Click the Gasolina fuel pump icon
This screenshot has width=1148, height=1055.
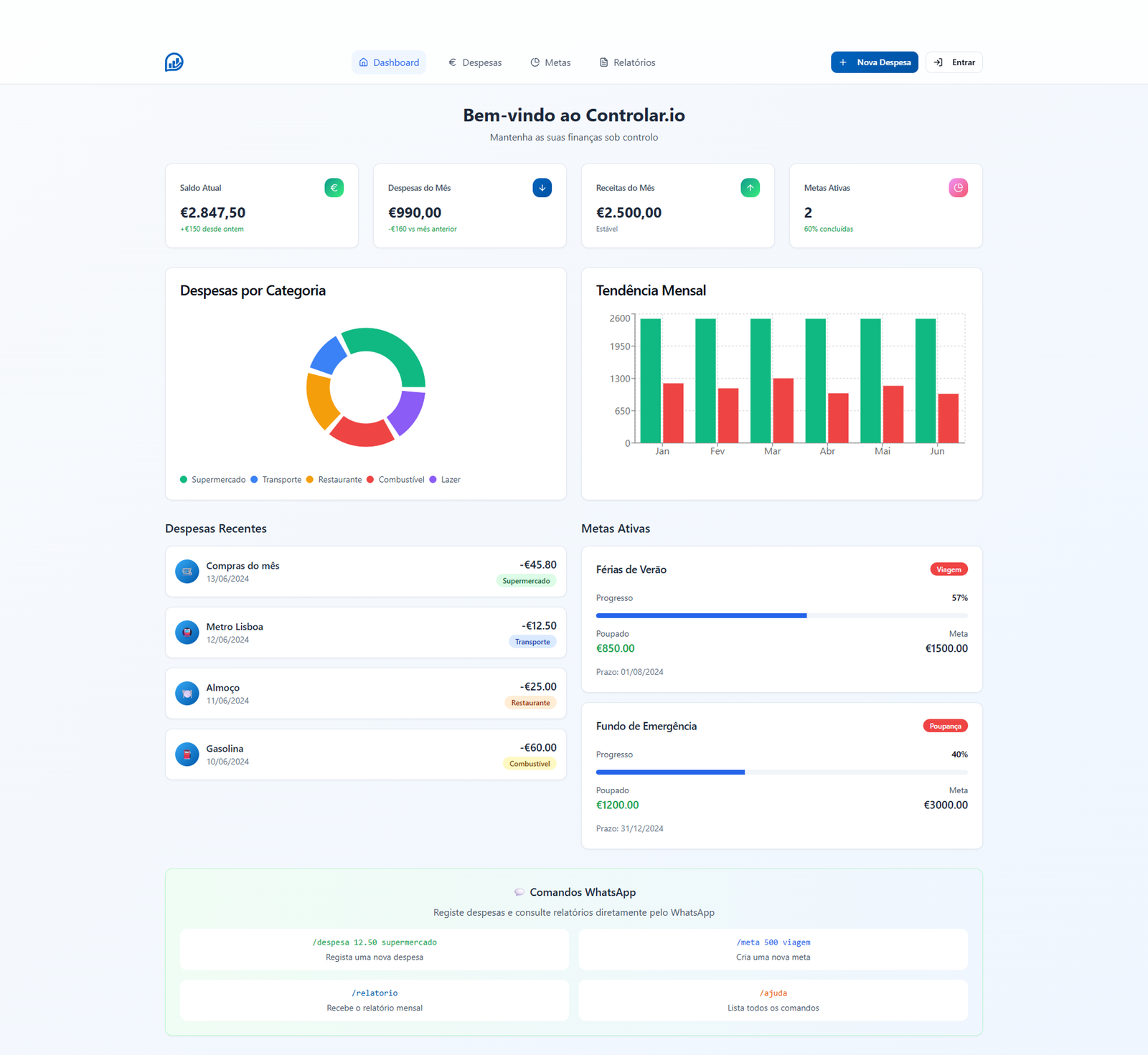(x=187, y=754)
